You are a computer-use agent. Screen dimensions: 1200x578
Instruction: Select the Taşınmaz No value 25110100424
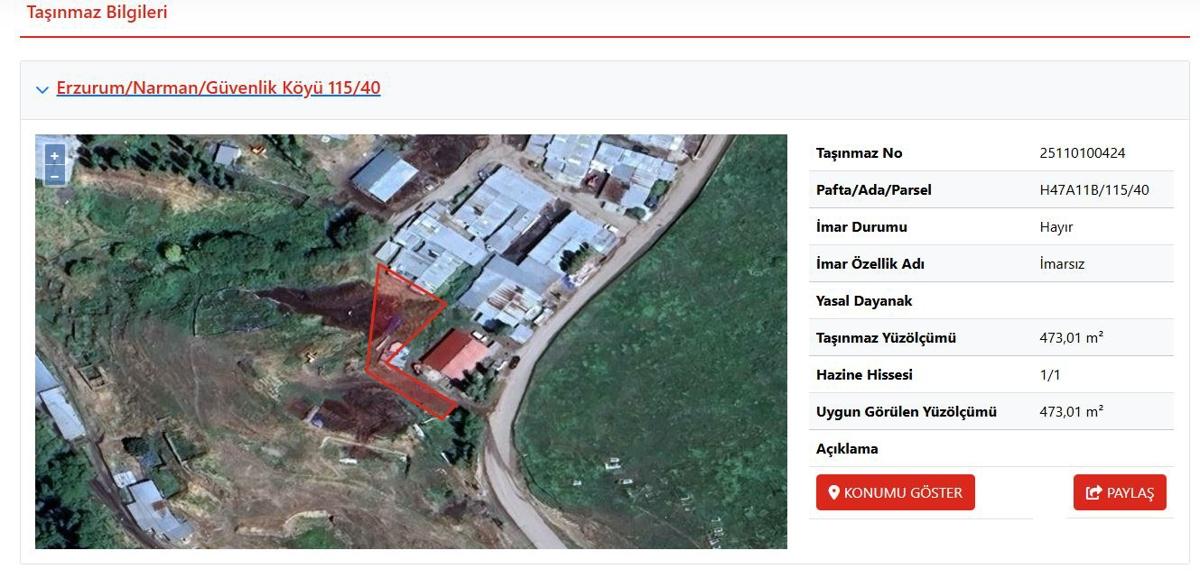click(1083, 153)
